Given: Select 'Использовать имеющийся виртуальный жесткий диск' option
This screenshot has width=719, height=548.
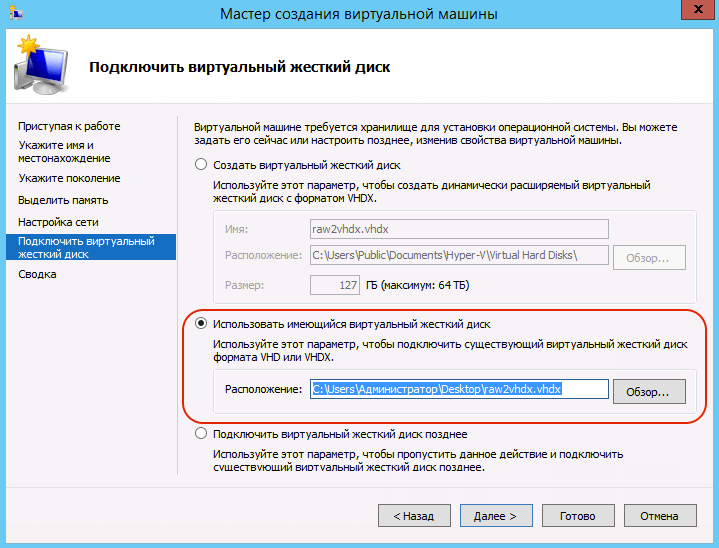Looking at the screenshot, I should [201, 324].
